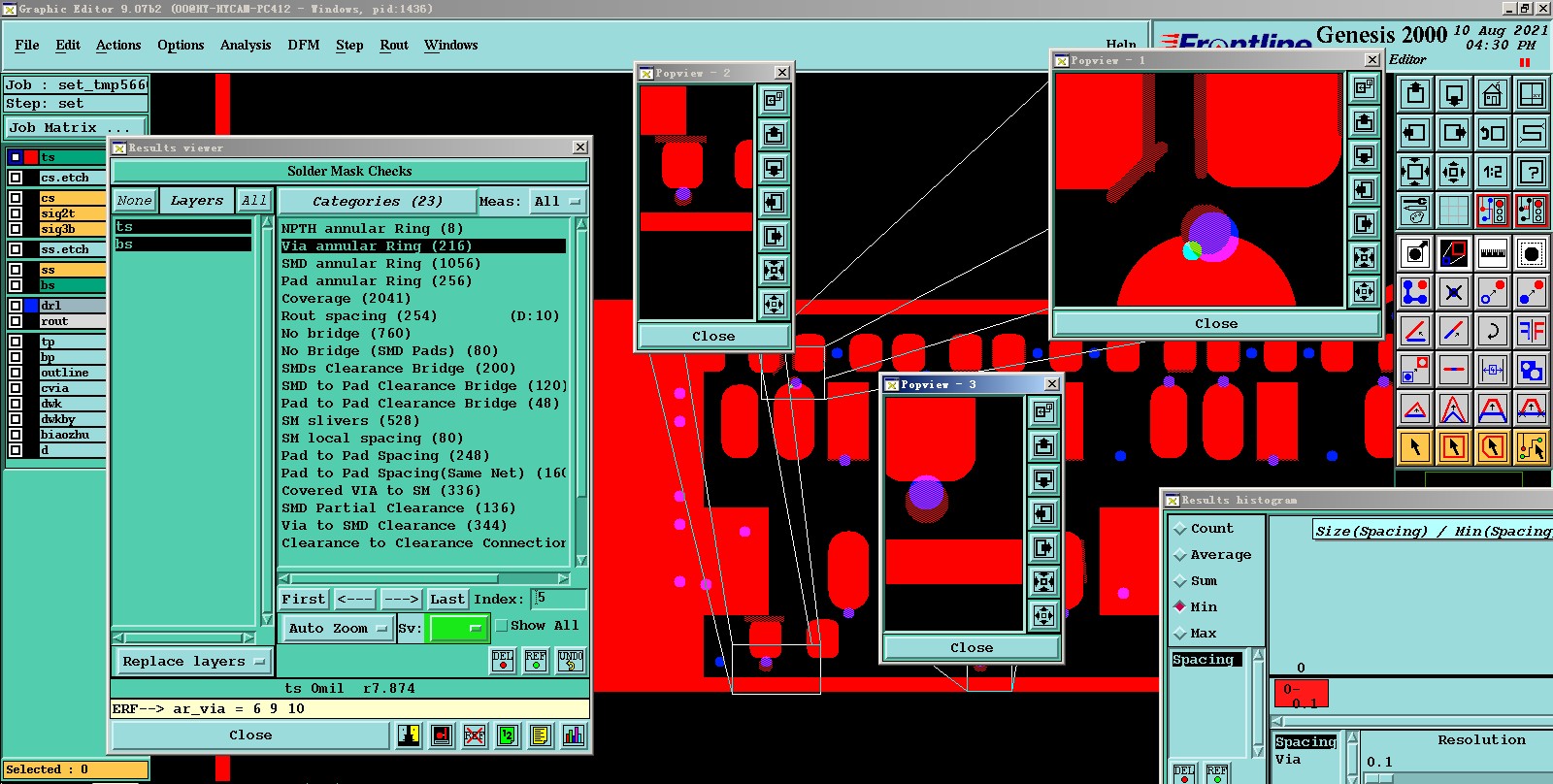Click the red '0-0.1' histogram bar
Screen dimensions: 1553x784
pos(1301,694)
